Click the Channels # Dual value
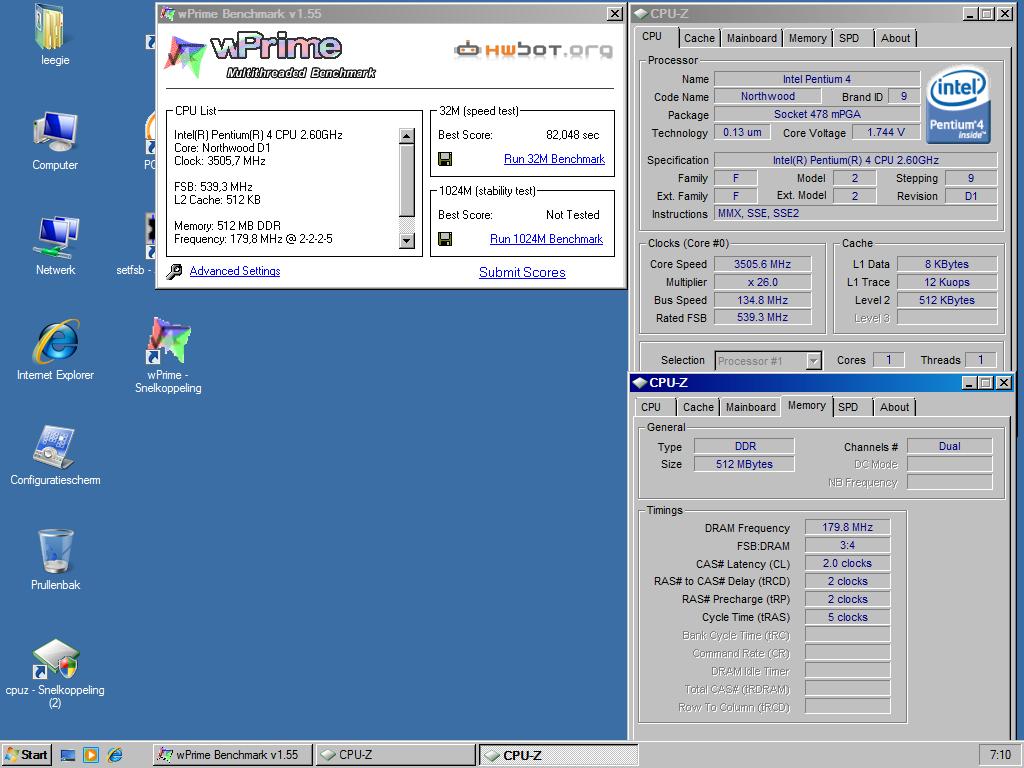Image resolution: width=1024 pixels, height=768 pixels. coord(950,446)
